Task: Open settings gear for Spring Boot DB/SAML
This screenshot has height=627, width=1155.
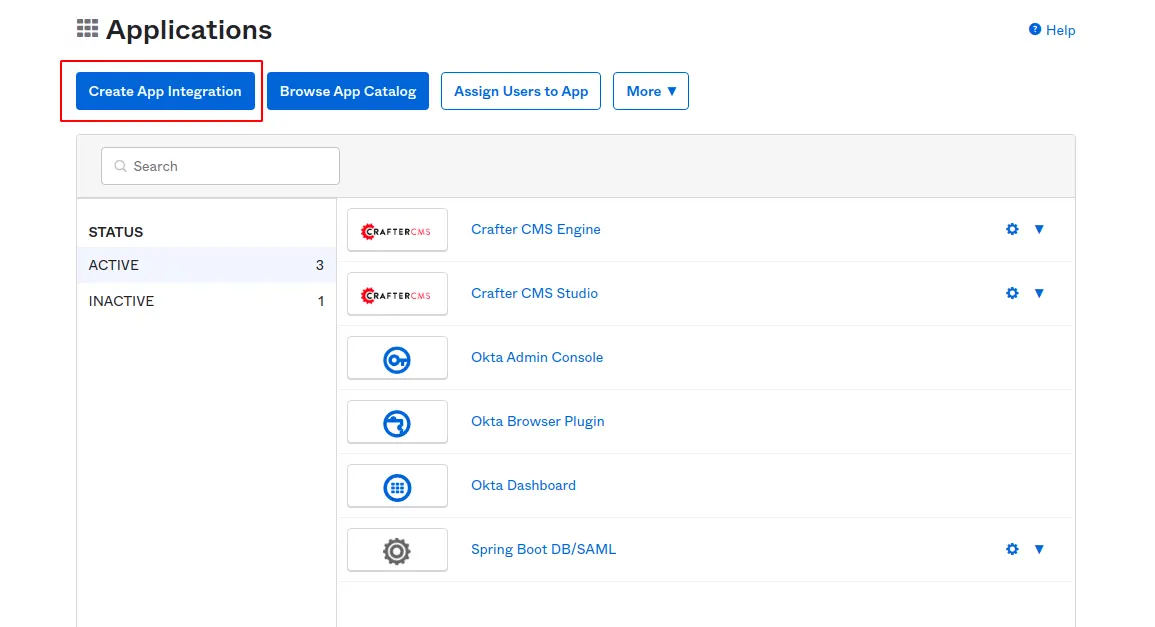Action: point(1012,549)
